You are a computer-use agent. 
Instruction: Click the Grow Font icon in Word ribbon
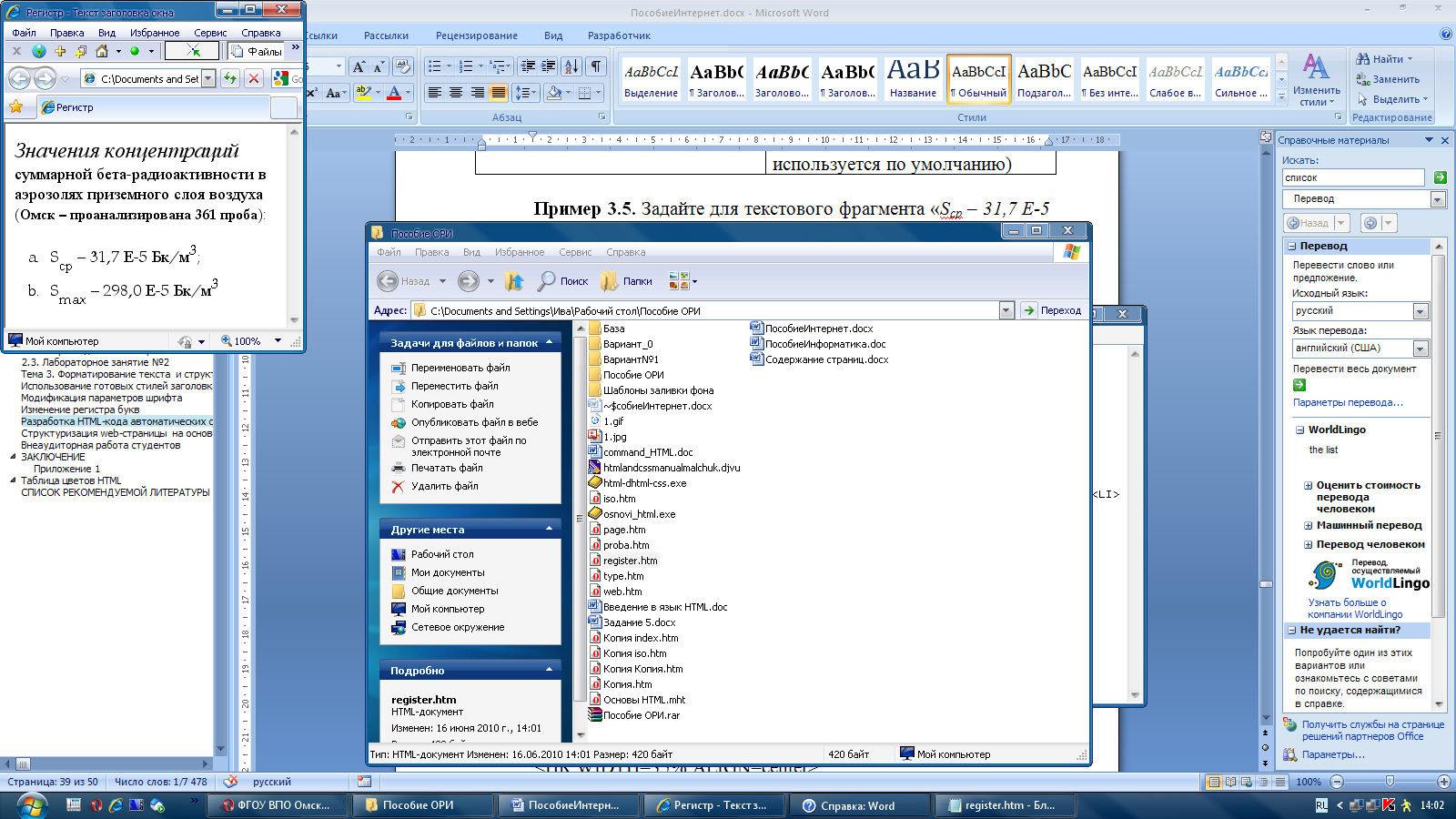359,66
